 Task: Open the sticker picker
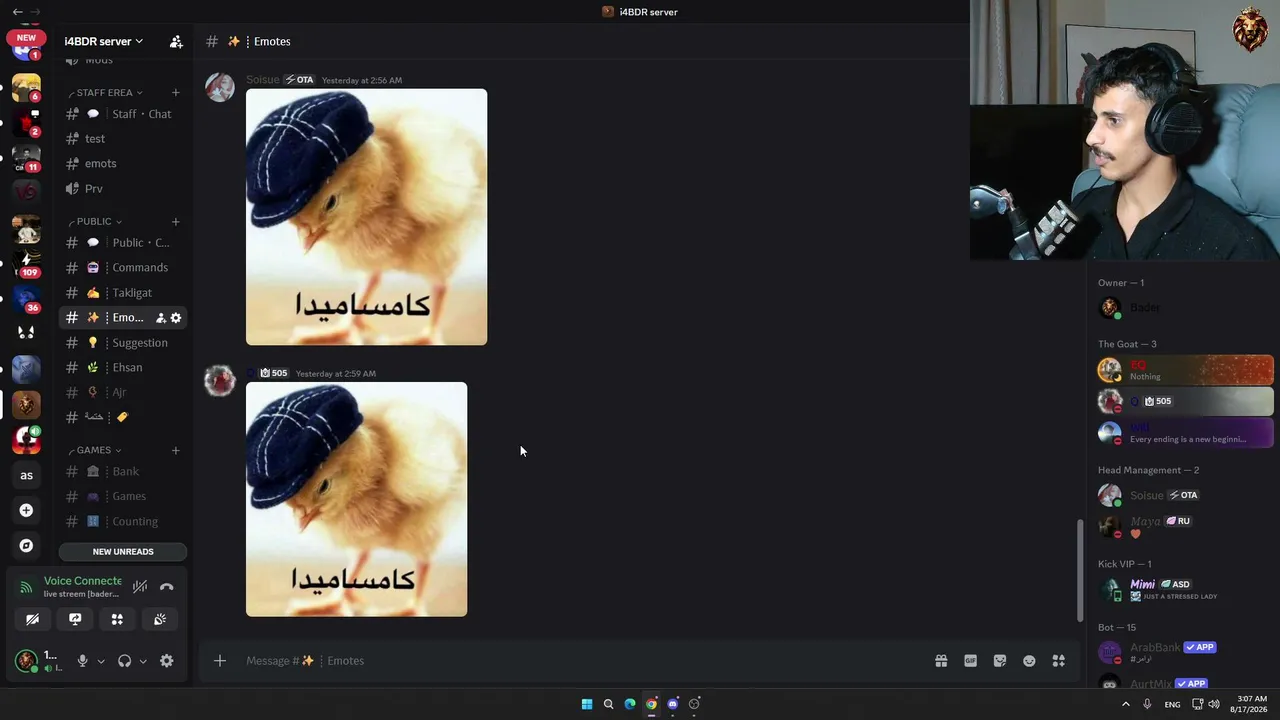1000,661
